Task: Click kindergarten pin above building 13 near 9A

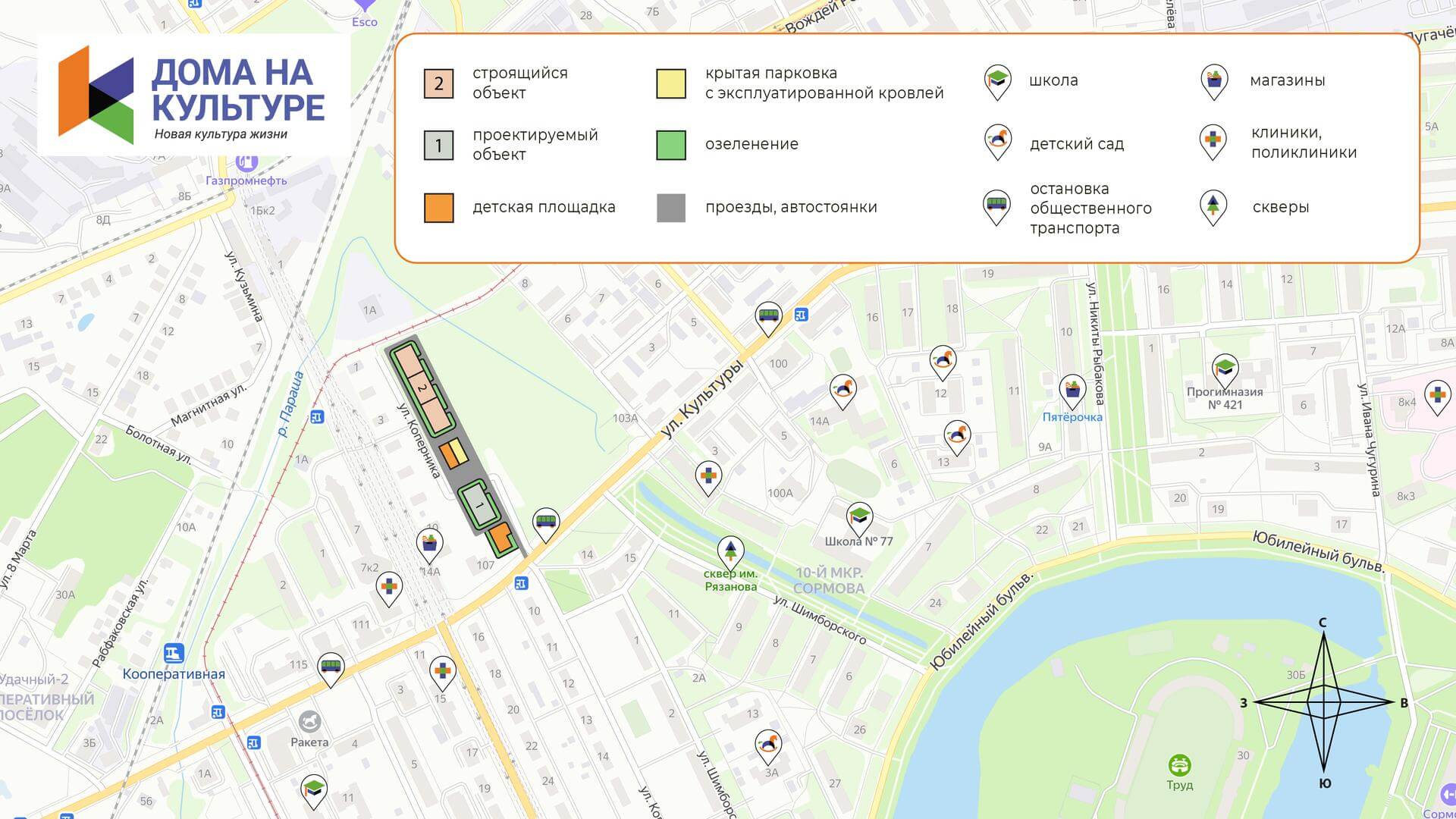Action: [x=957, y=438]
